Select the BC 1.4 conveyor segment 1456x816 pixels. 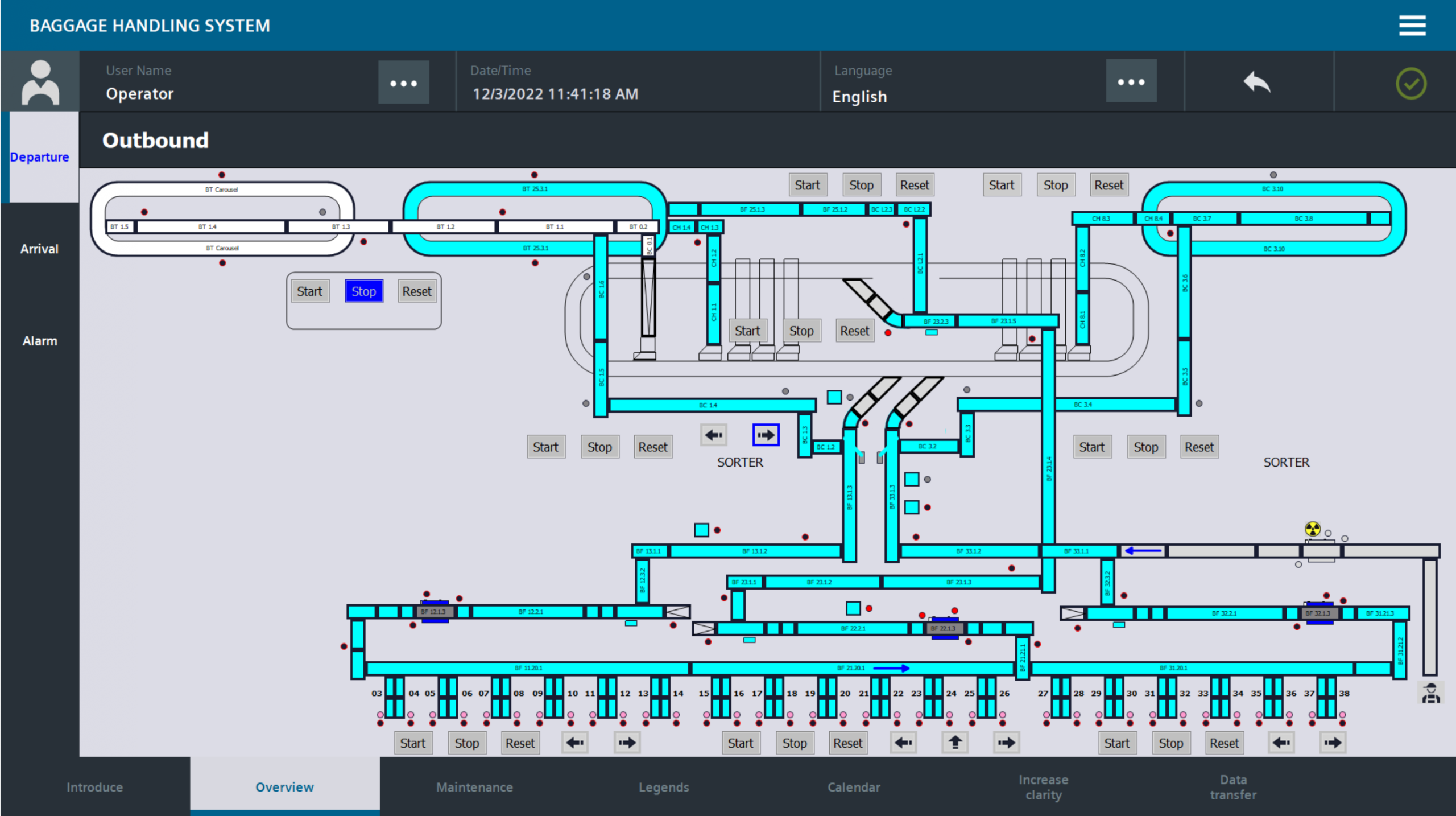pos(711,405)
